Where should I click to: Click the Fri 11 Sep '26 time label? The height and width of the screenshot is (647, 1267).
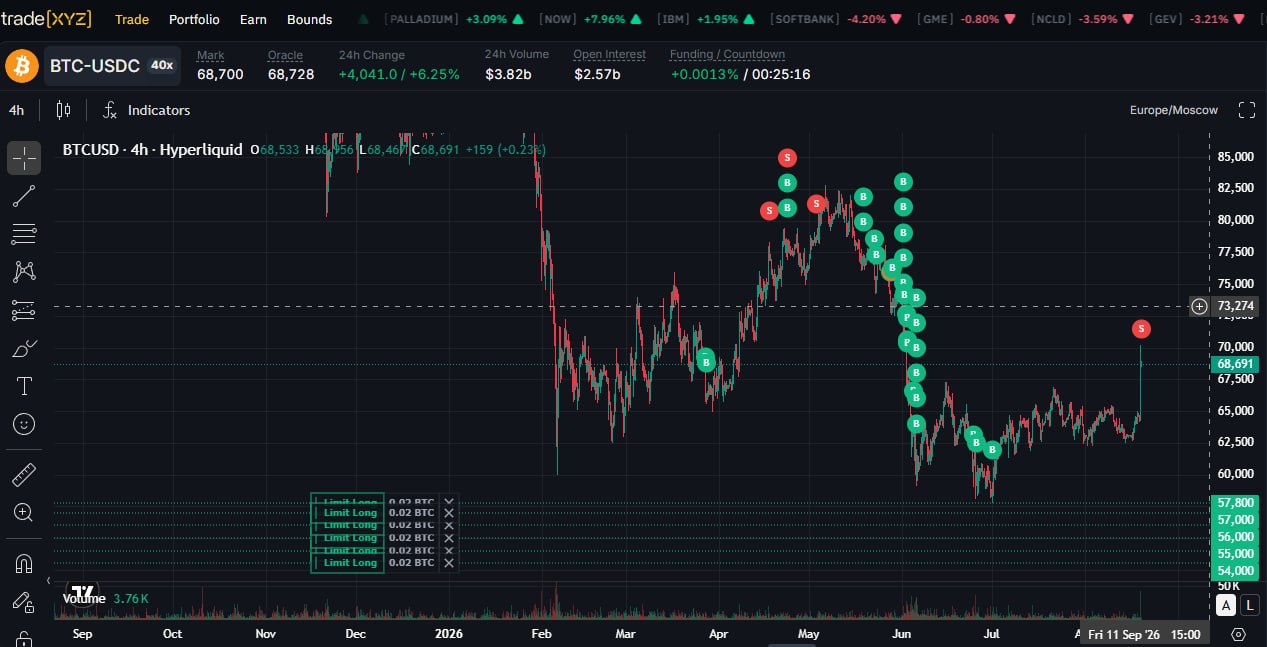[1144, 634]
